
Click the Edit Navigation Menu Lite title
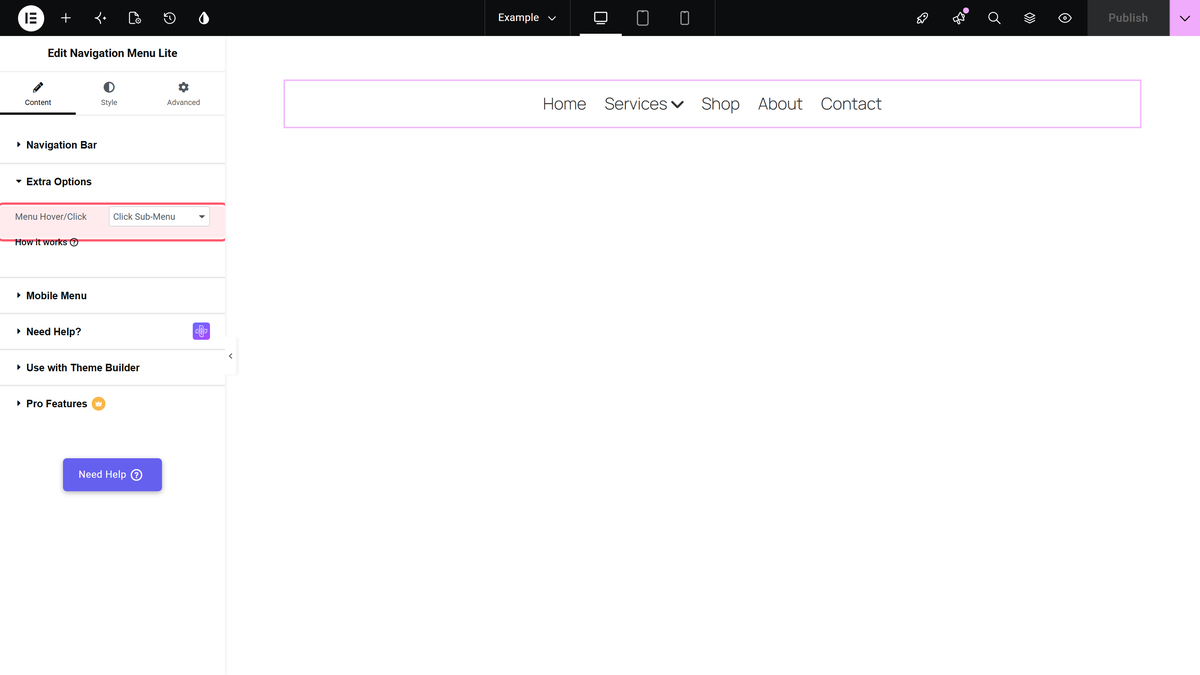tap(112, 53)
